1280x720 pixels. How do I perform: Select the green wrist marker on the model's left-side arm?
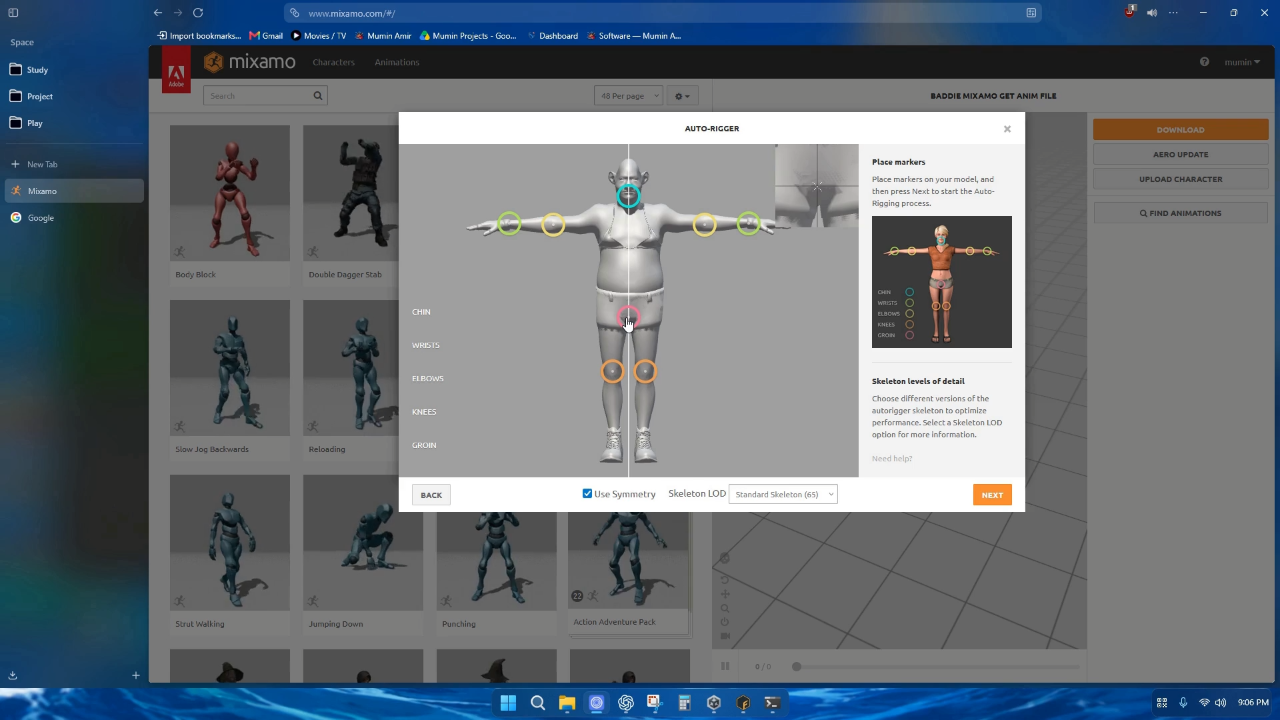509,224
